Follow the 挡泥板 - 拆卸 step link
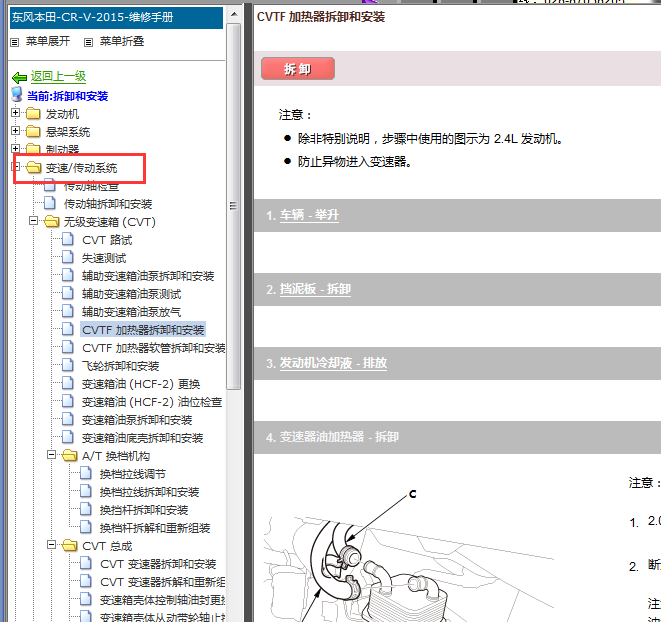The image size is (661, 622). [x=315, y=289]
